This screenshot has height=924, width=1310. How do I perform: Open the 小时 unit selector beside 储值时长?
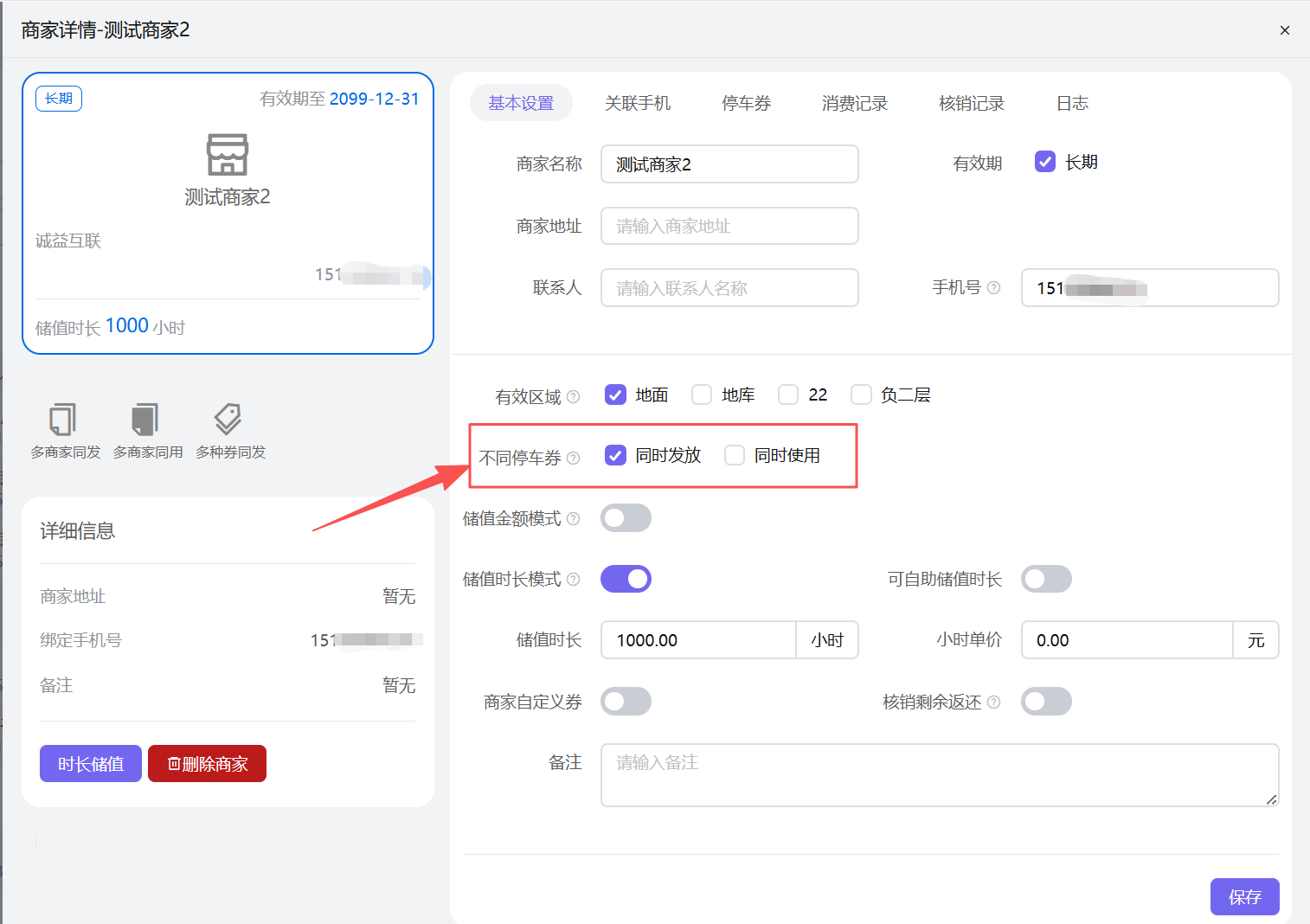[x=826, y=639]
